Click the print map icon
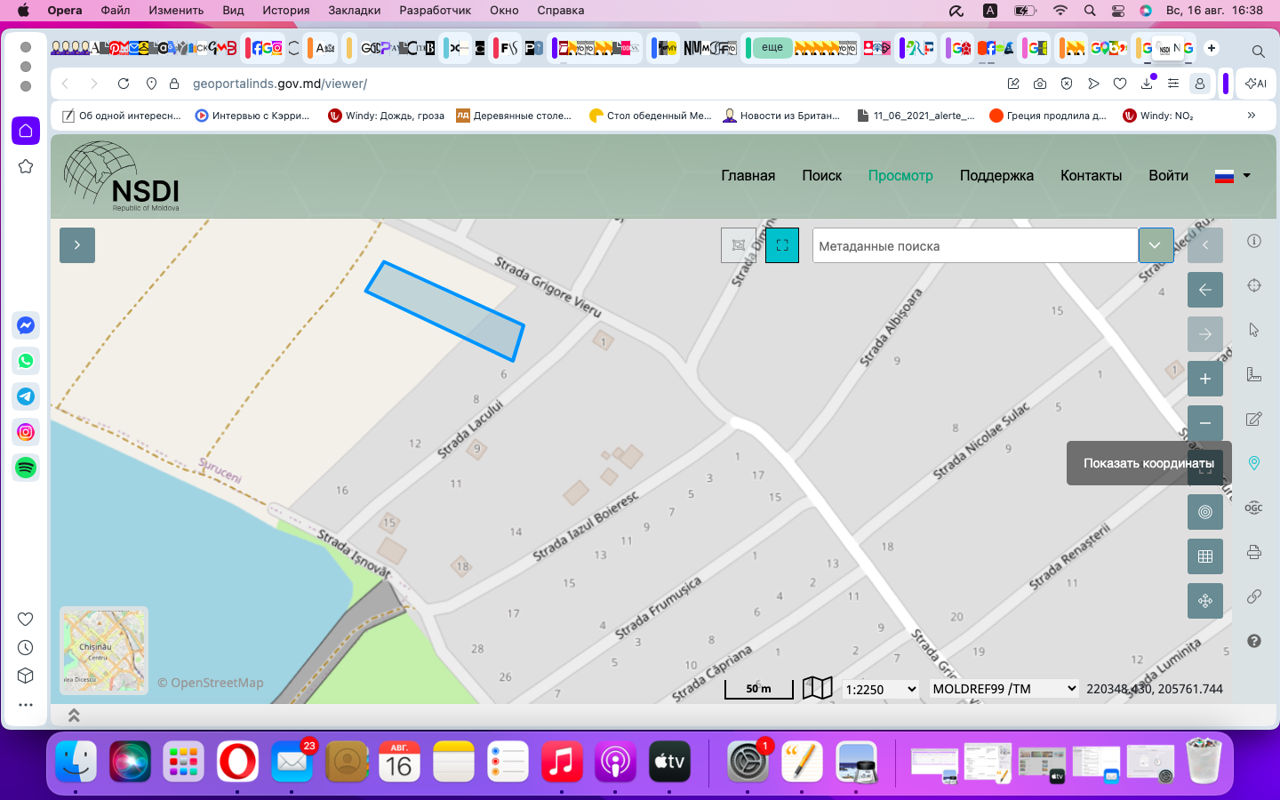The height and width of the screenshot is (800, 1280). click(x=1254, y=552)
